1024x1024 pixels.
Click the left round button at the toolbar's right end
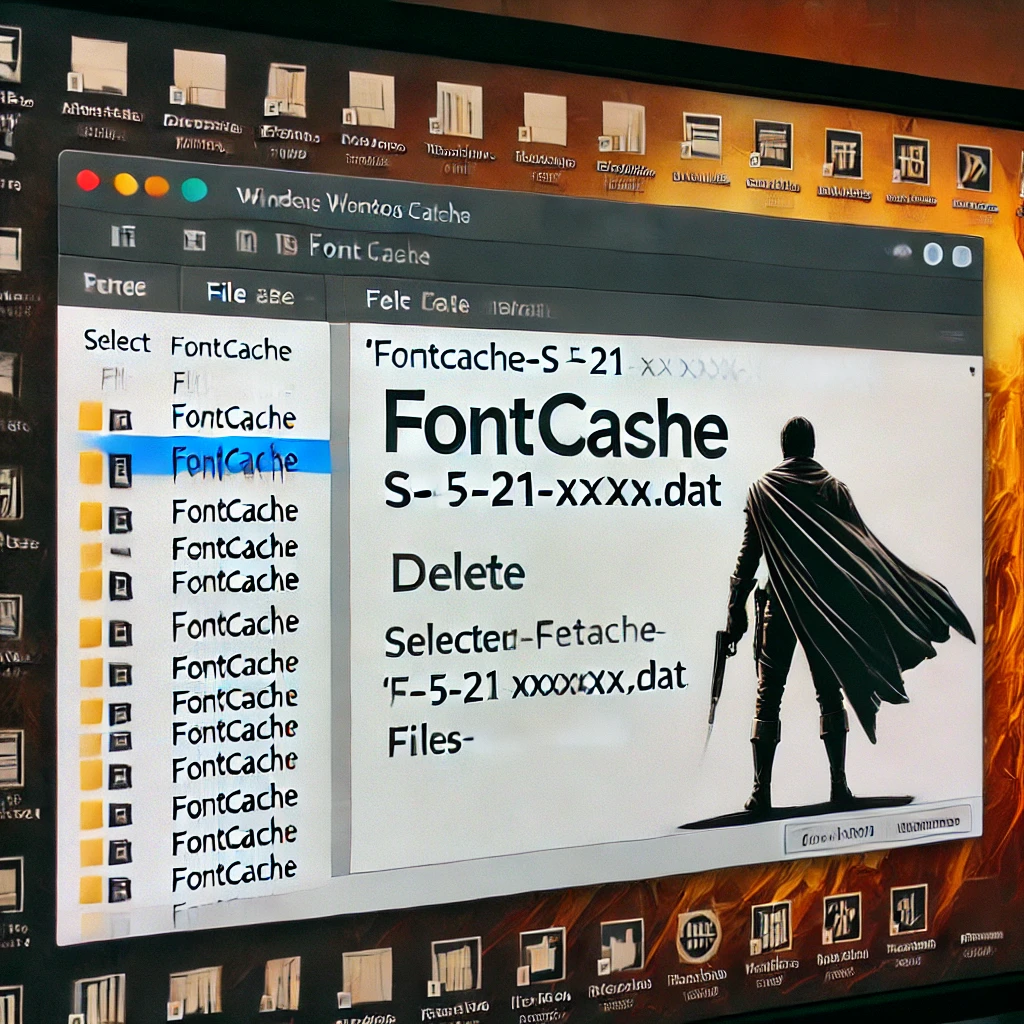(x=933, y=254)
